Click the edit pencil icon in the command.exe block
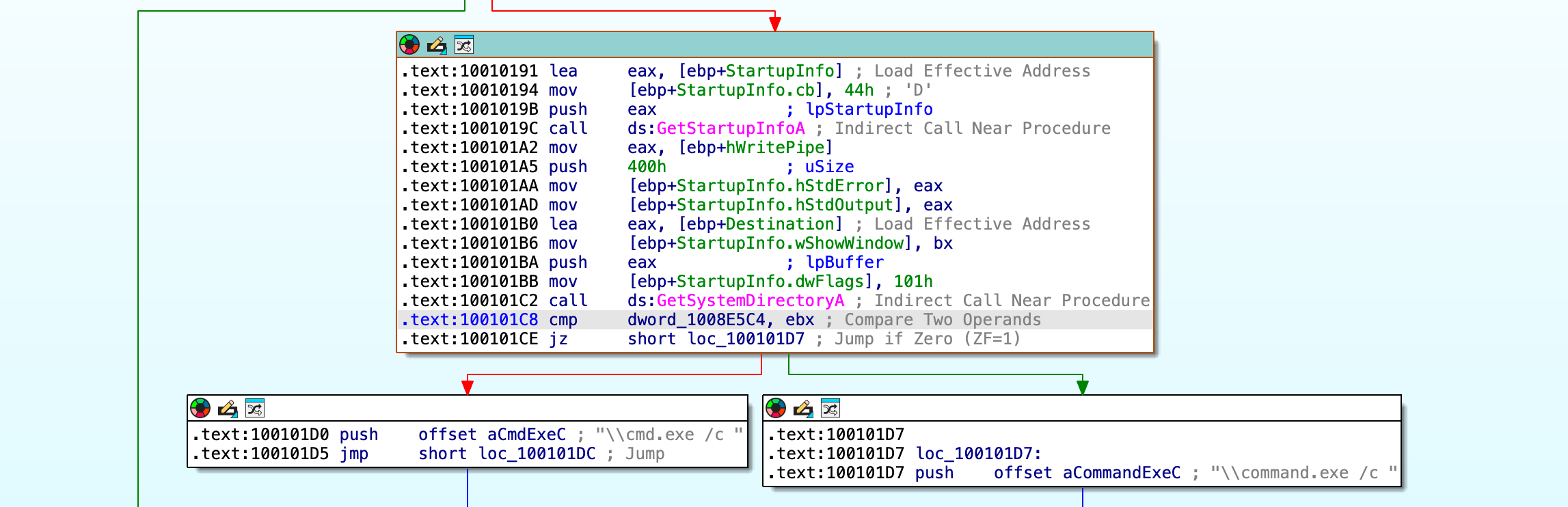Image resolution: width=1568 pixels, height=507 pixels. coord(803,409)
